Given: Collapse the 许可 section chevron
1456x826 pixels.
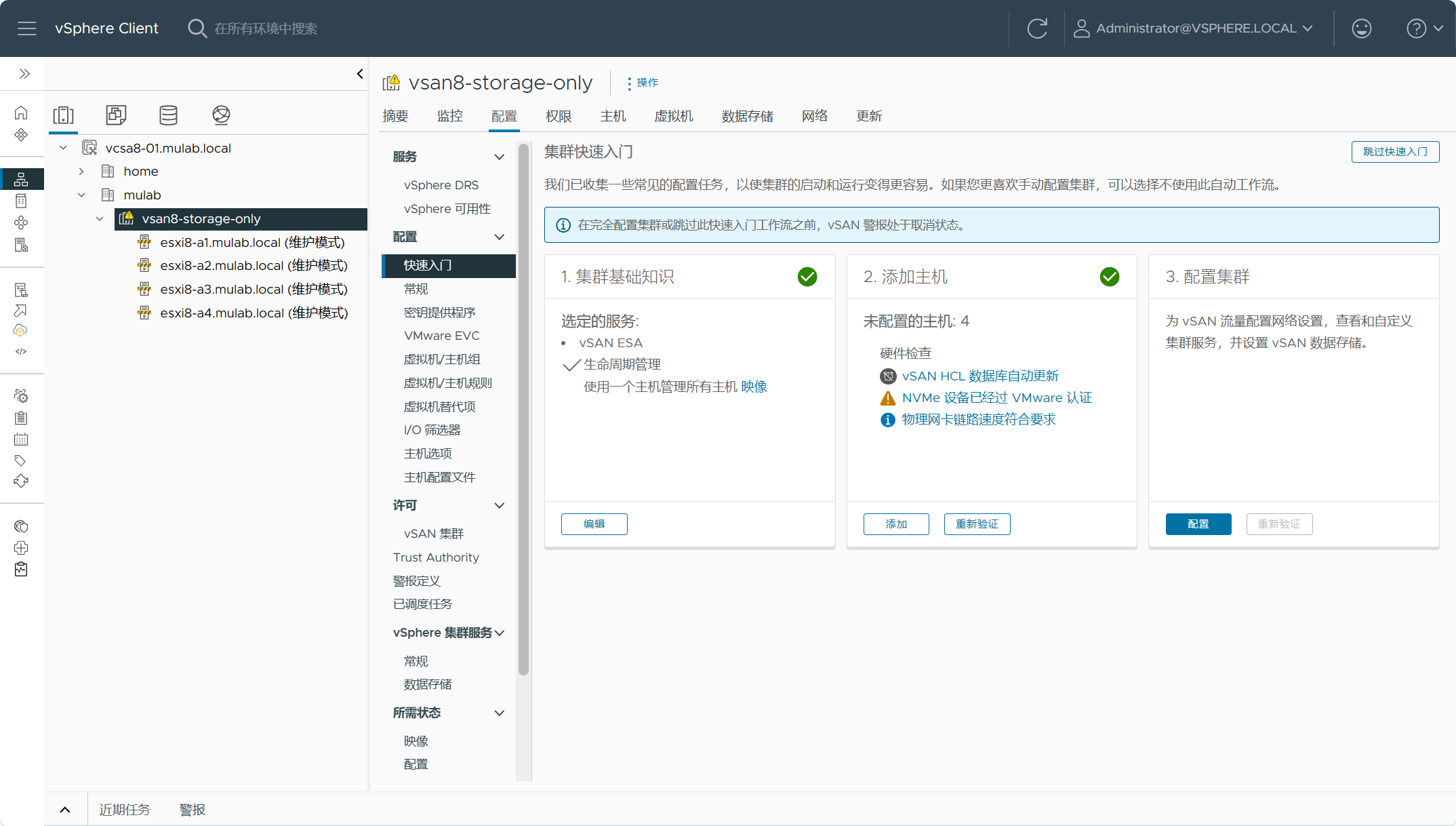Looking at the screenshot, I should coord(500,505).
